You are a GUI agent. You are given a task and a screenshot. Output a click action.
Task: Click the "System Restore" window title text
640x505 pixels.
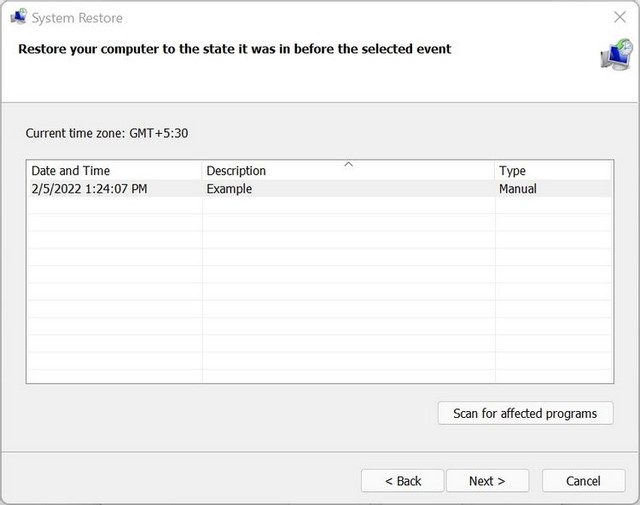77,18
